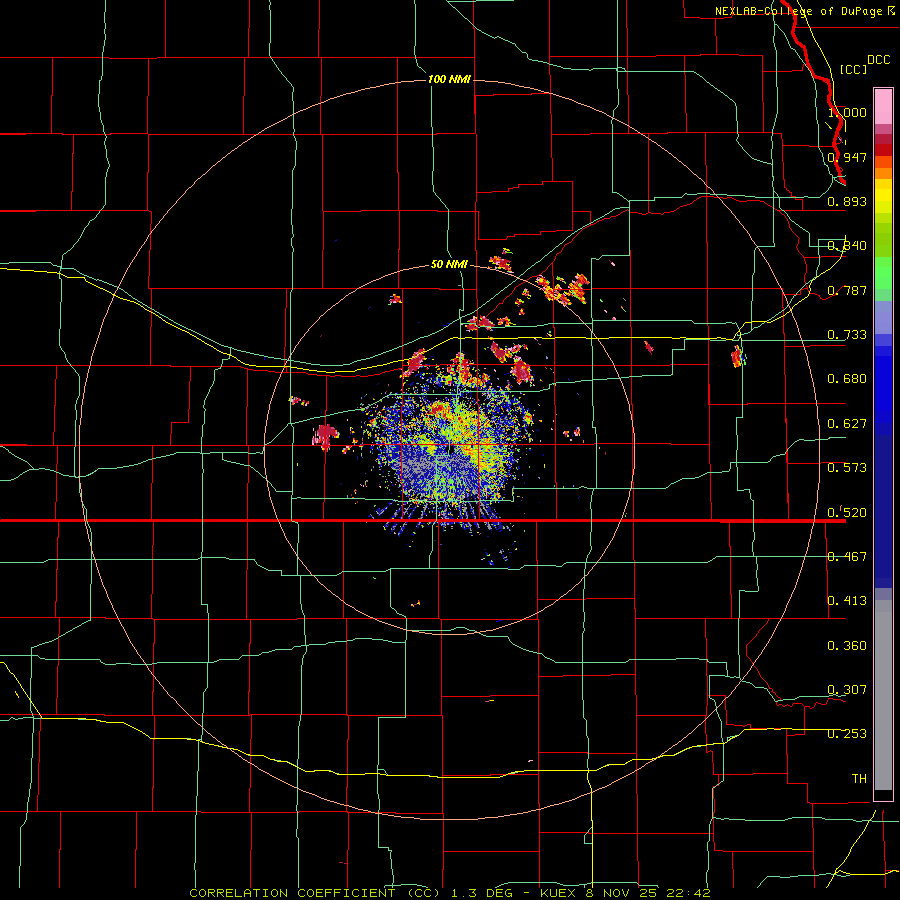Screen dimensions: 900x900
Task: Click the 0.733 legend value
Action: 847,335
